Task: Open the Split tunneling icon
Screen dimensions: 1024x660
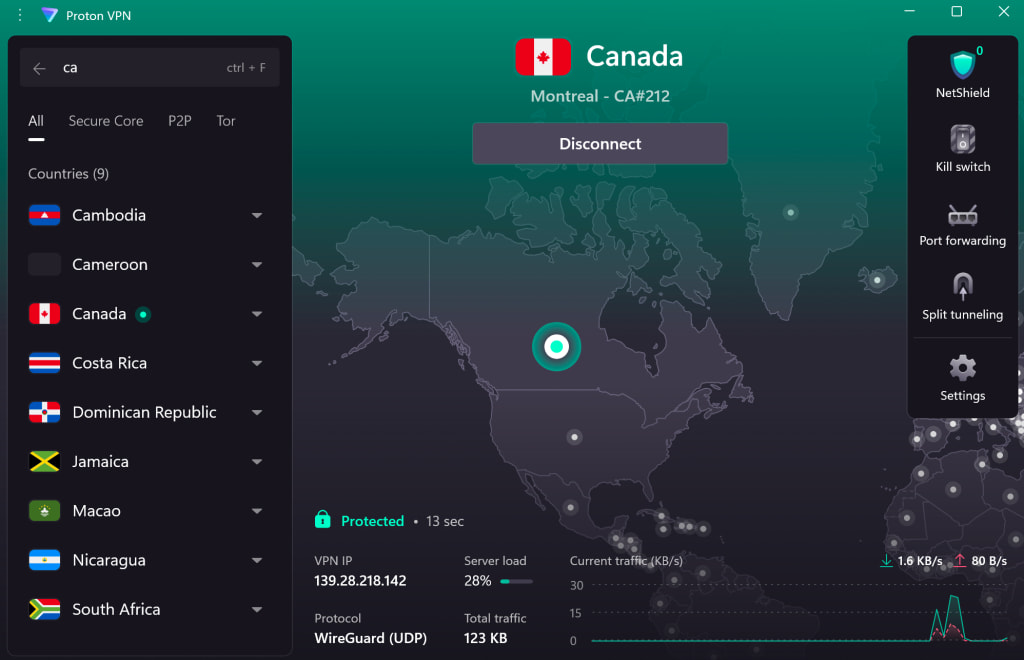Action: [962, 287]
